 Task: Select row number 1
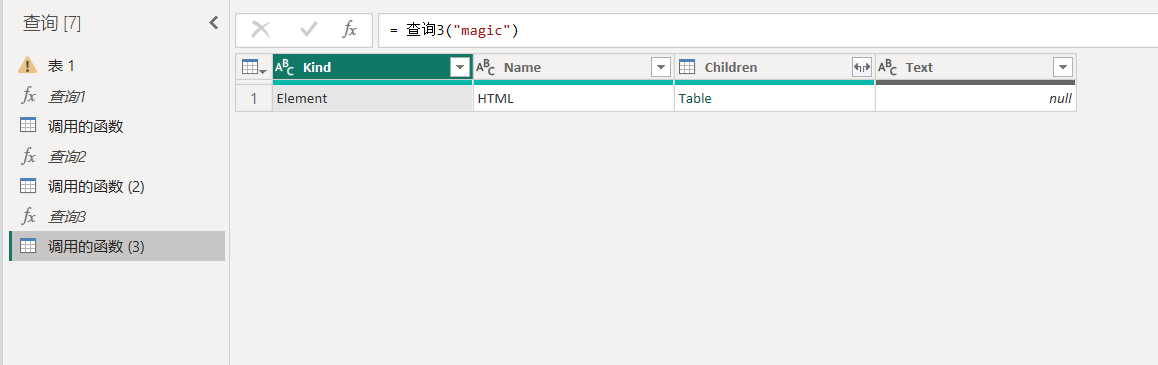254,98
